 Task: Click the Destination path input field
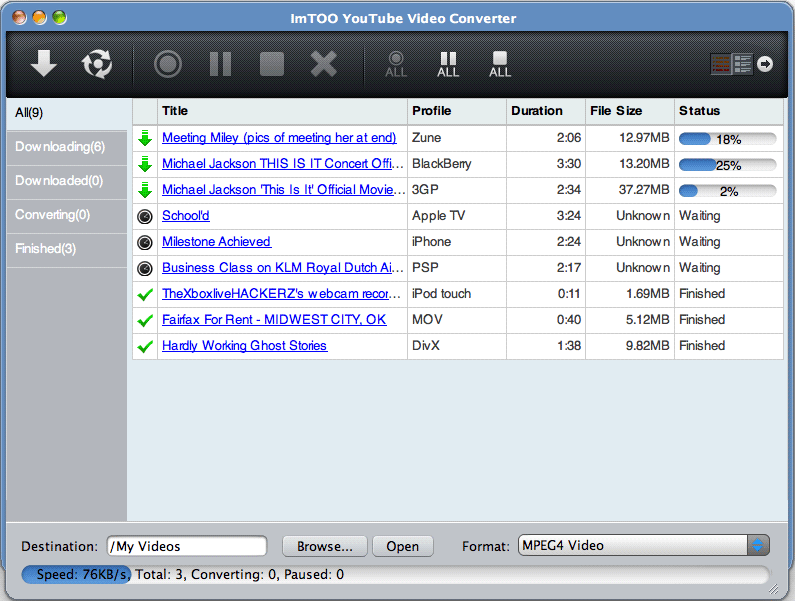point(187,546)
